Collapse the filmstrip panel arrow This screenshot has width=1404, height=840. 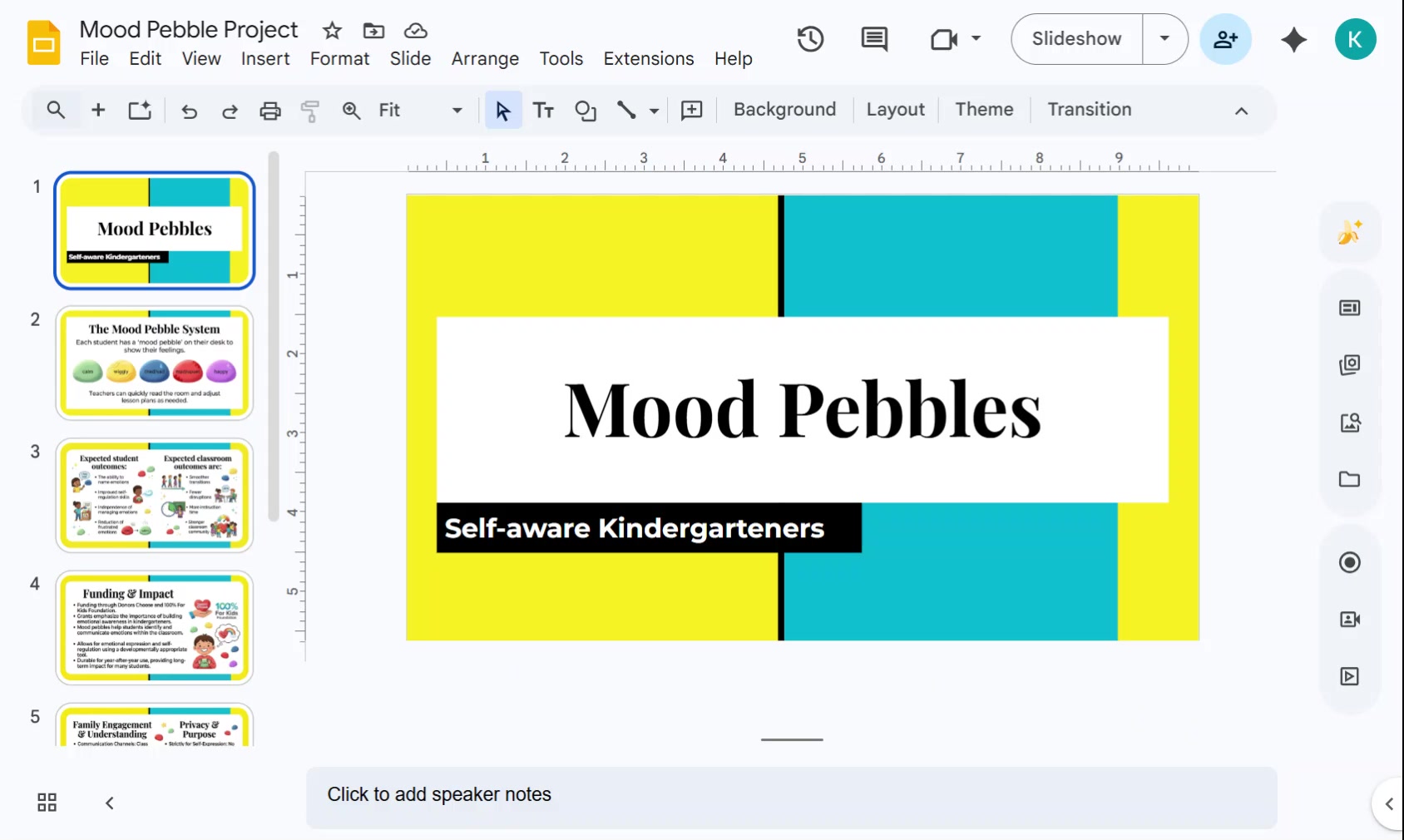point(109,803)
